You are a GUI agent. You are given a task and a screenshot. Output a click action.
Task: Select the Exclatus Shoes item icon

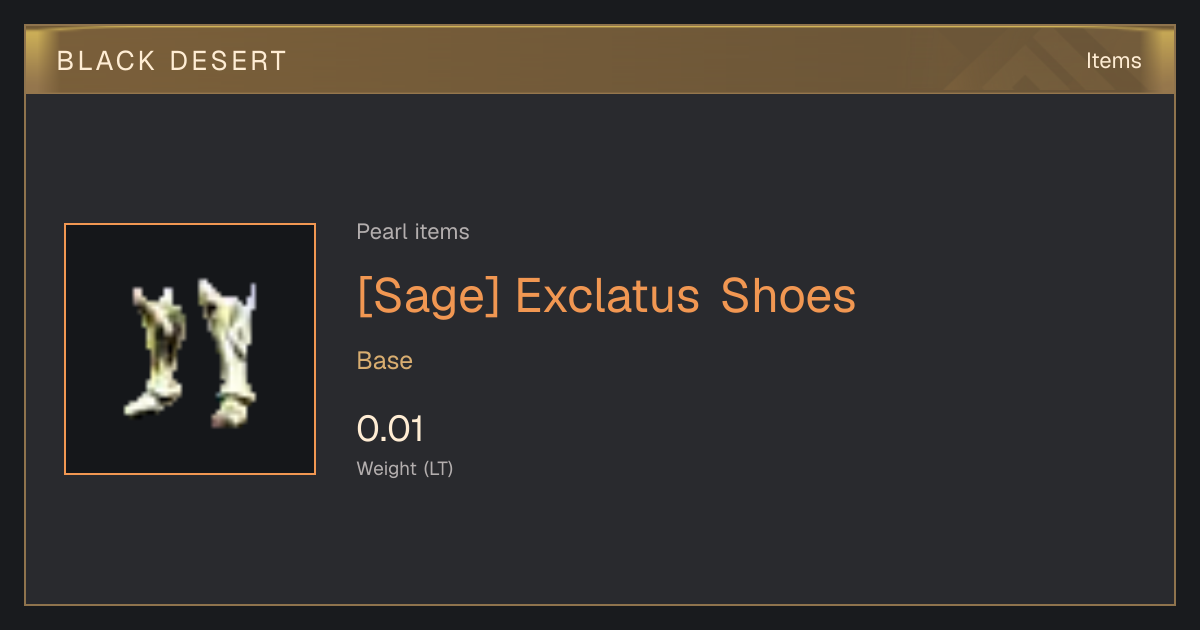click(x=190, y=349)
